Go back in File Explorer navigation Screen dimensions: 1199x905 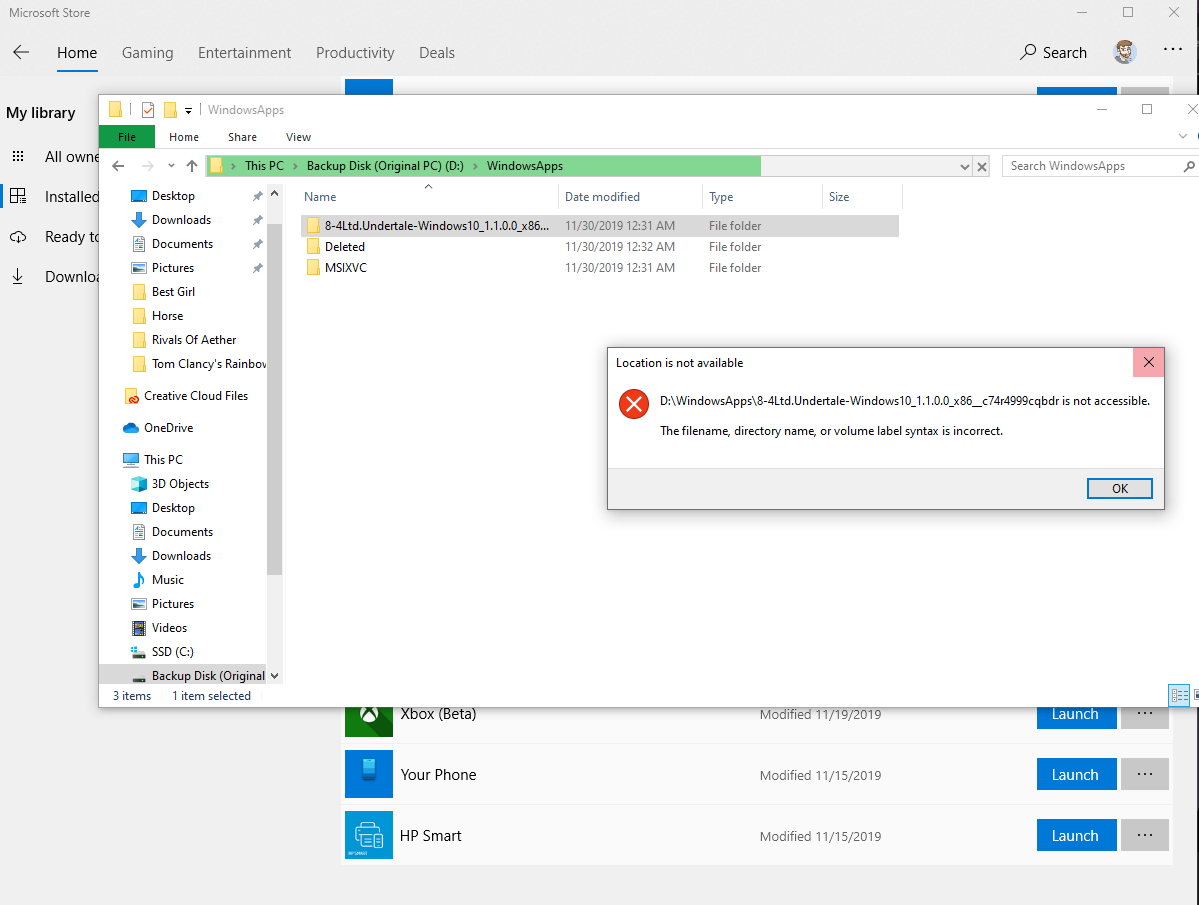118,166
